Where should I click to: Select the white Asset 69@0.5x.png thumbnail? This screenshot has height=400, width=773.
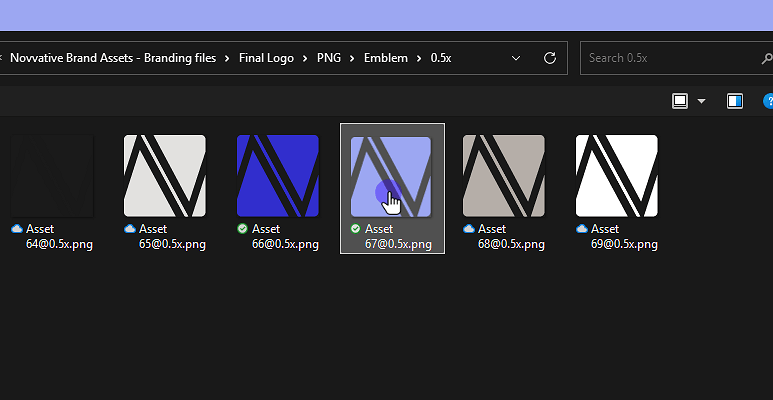[x=617, y=176]
